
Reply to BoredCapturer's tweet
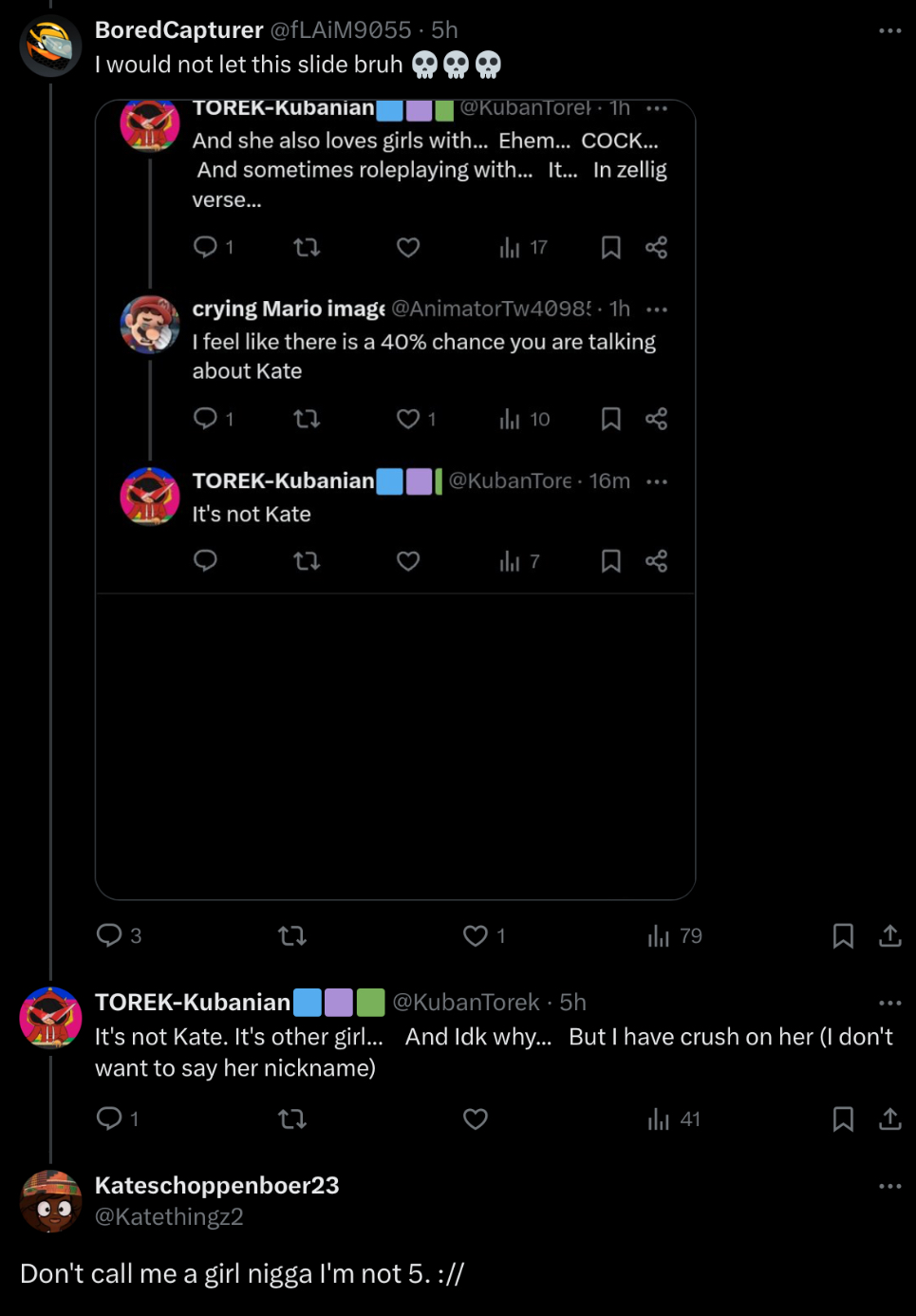point(109,935)
